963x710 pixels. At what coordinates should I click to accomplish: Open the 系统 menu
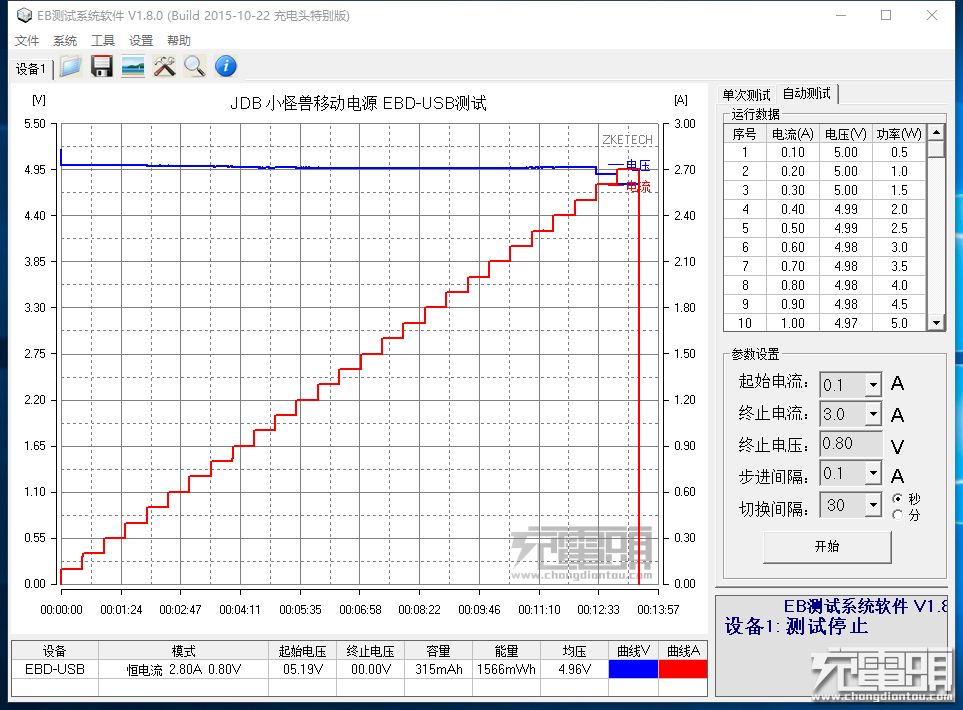click(x=65, y=41)
